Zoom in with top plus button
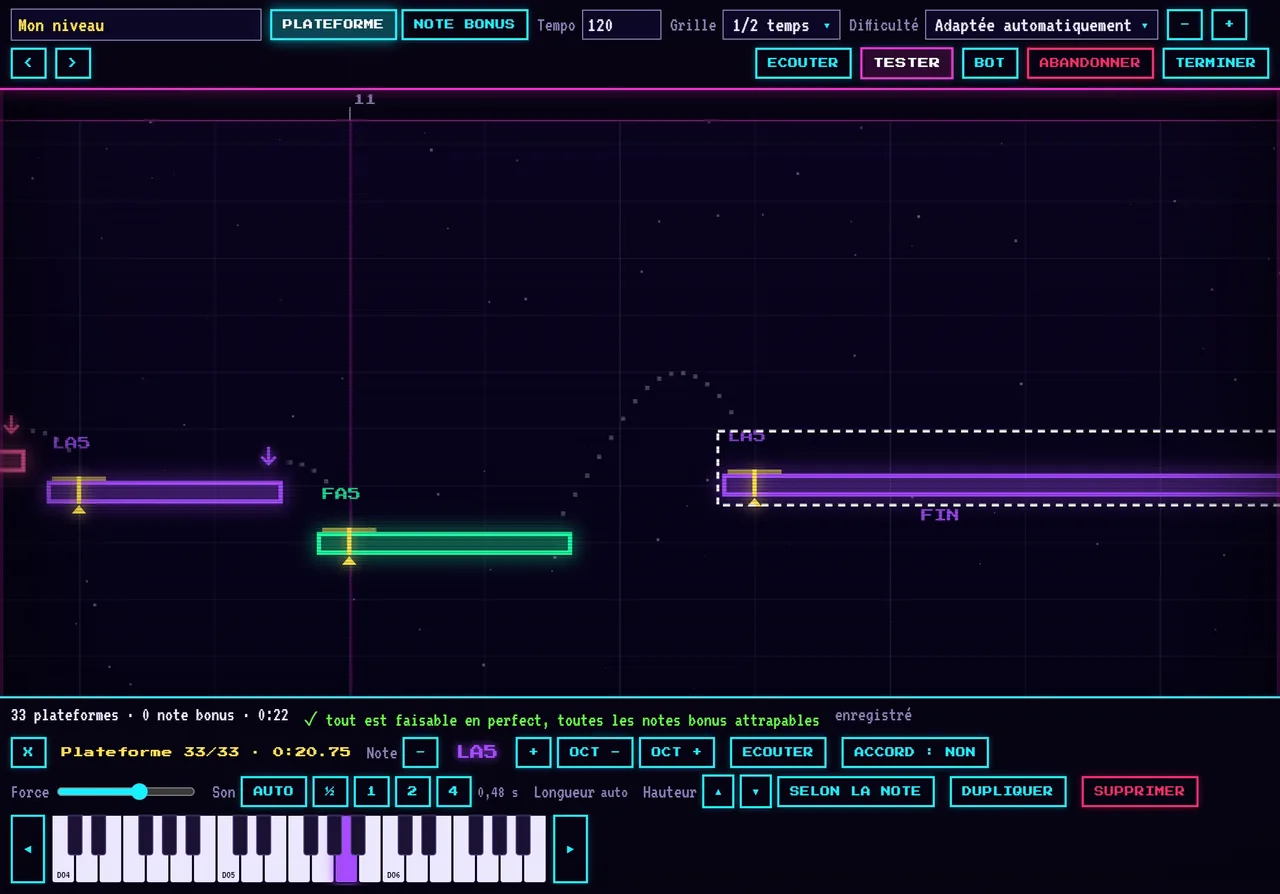Image resolution: width=1280 pixels, height=894 pixels. (1229, 24)
